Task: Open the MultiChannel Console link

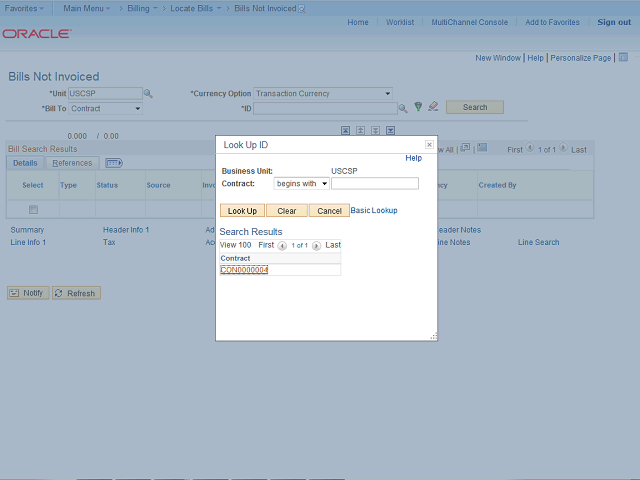Action: 470,22
